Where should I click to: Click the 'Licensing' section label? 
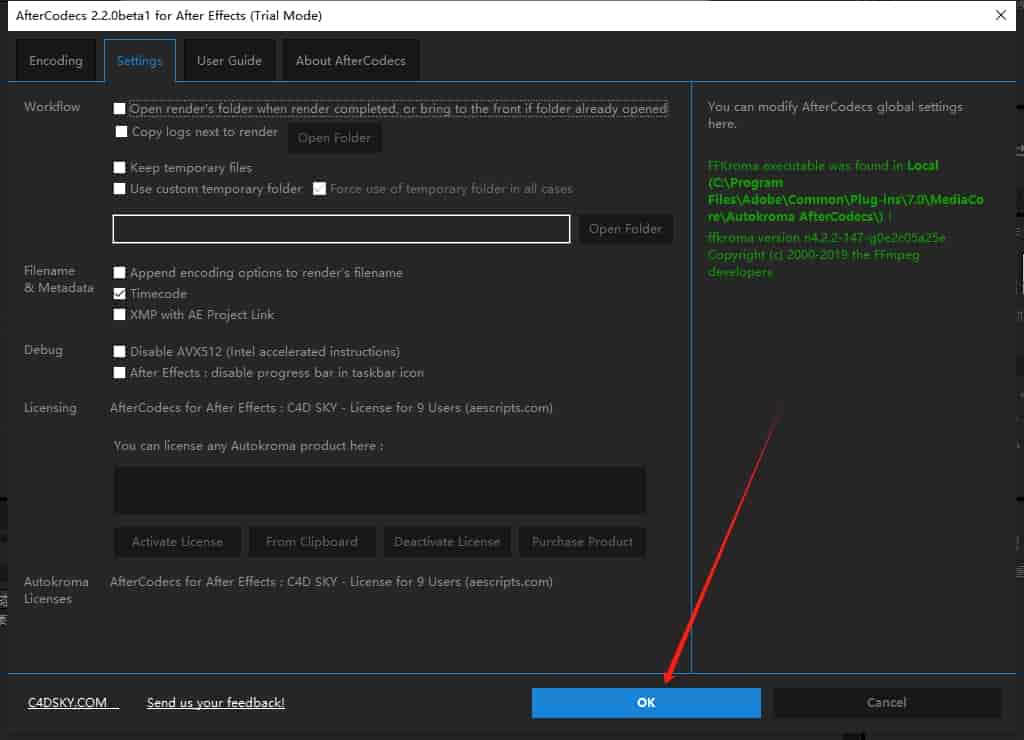coord(50,408)
